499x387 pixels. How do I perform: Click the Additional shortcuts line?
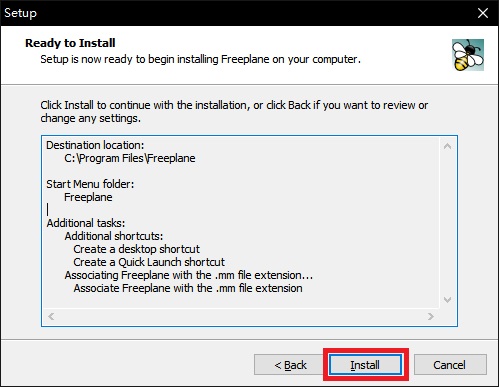tap(114, 236)
